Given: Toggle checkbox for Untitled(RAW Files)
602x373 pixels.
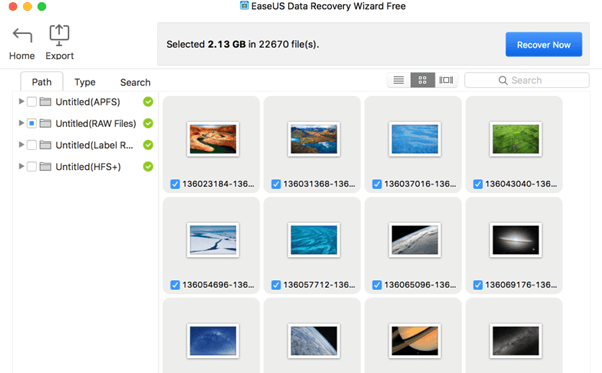Looking at the screenshot, I should click(32, 123).
